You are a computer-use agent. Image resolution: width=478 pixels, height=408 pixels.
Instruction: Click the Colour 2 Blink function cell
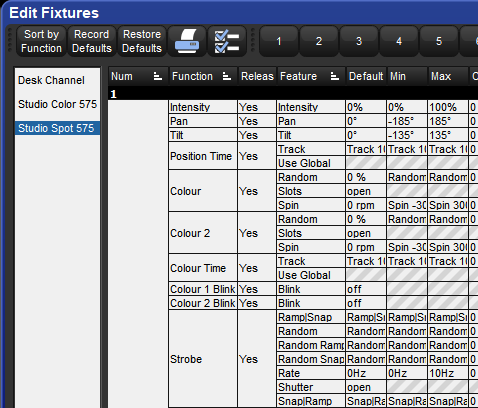(203, 303)
